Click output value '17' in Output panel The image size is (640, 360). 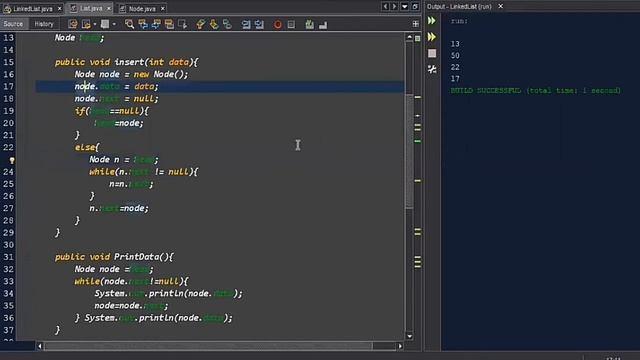pos(455,79)
